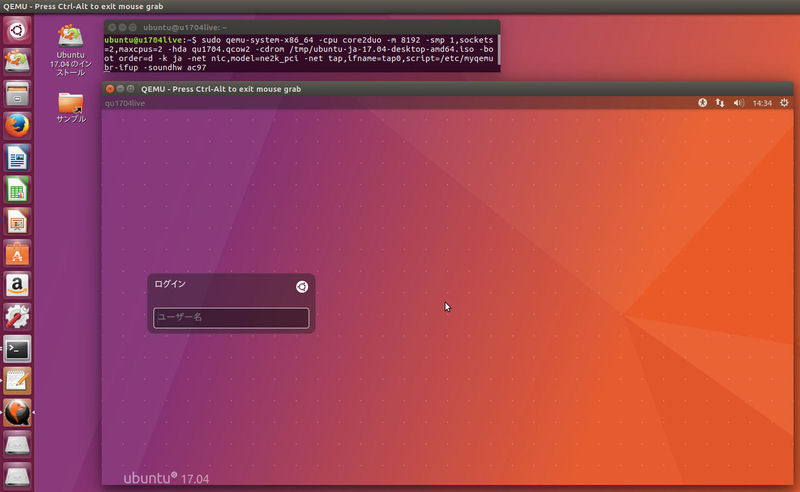Click the ログイン heading in login box
The image size is (800, 492).
pyautogui.click(x=170, y=284)
